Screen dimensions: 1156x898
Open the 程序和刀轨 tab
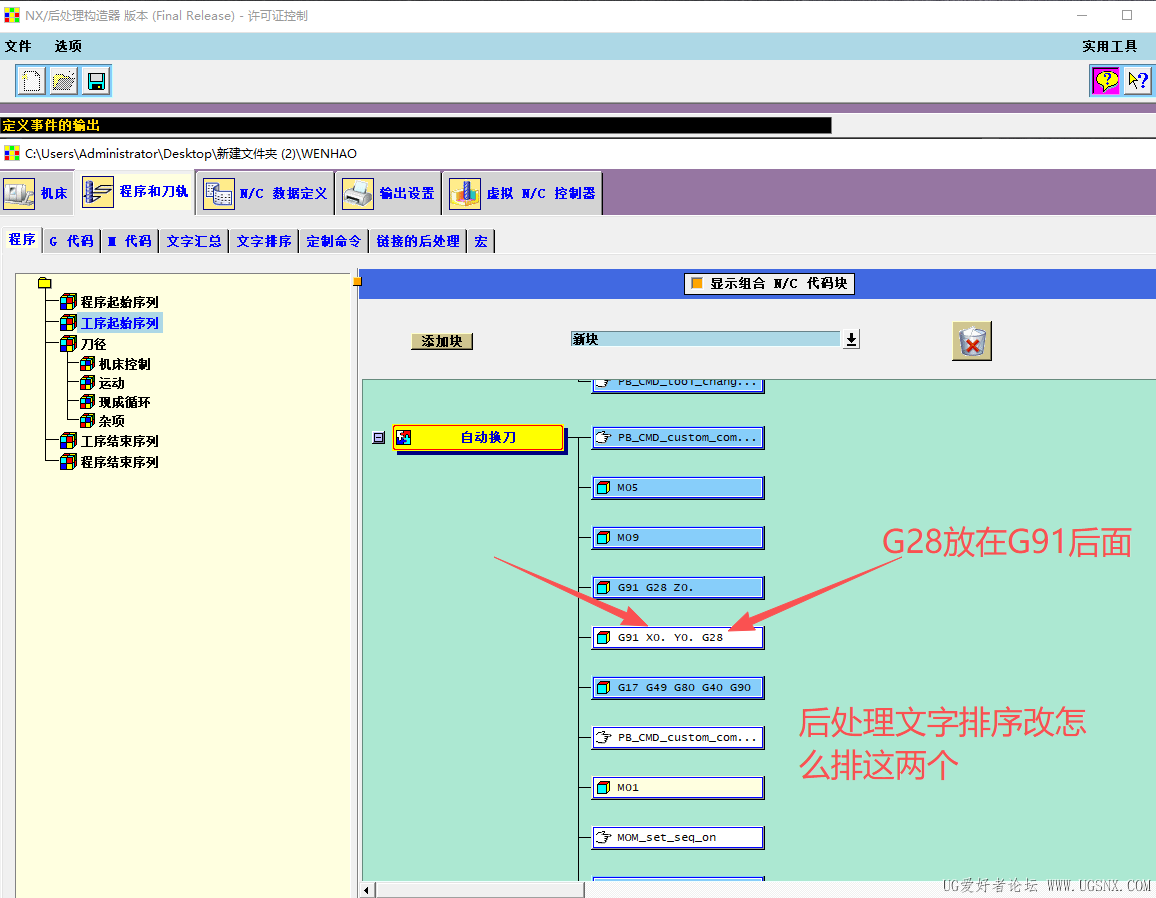(135, 192)
